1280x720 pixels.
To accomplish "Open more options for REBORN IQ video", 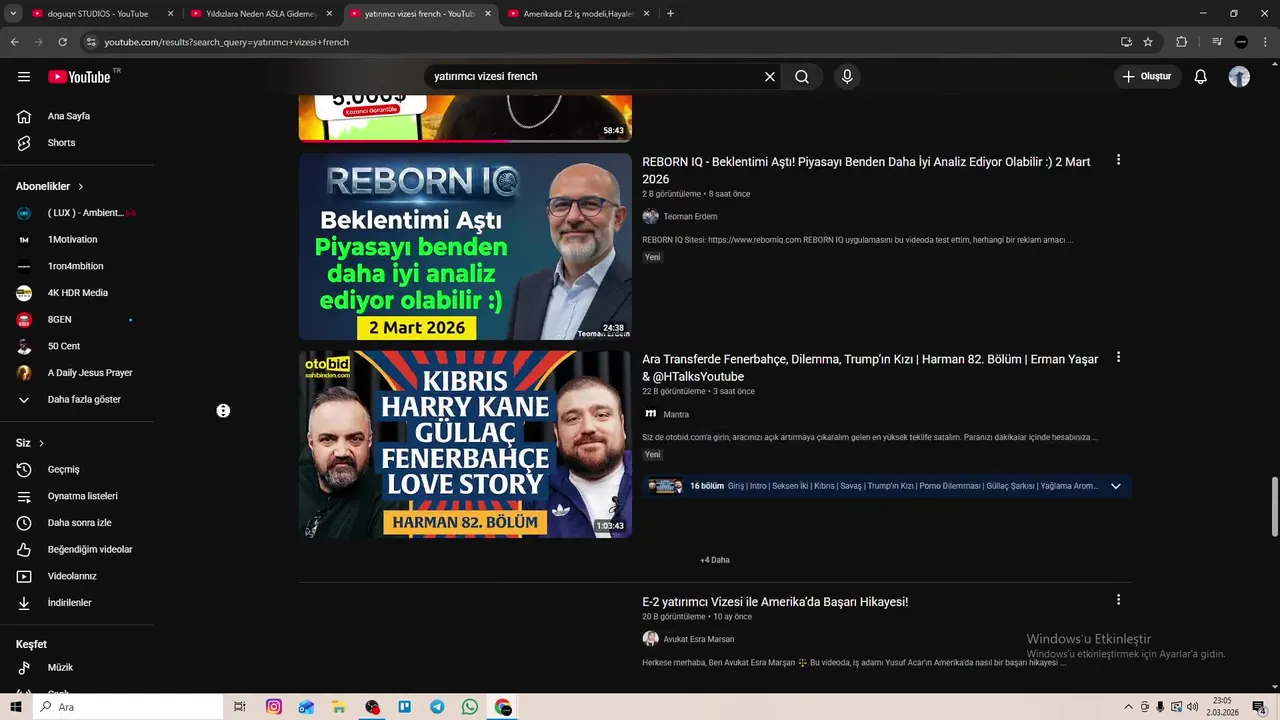I will [1118, 160].
